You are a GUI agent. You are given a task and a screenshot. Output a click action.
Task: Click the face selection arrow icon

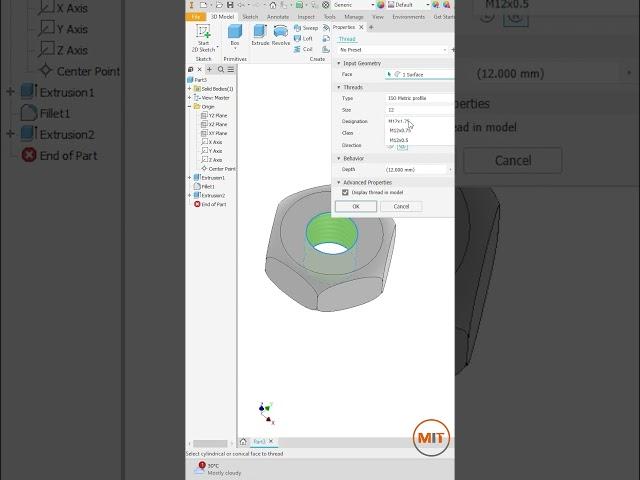pos(389,74)
